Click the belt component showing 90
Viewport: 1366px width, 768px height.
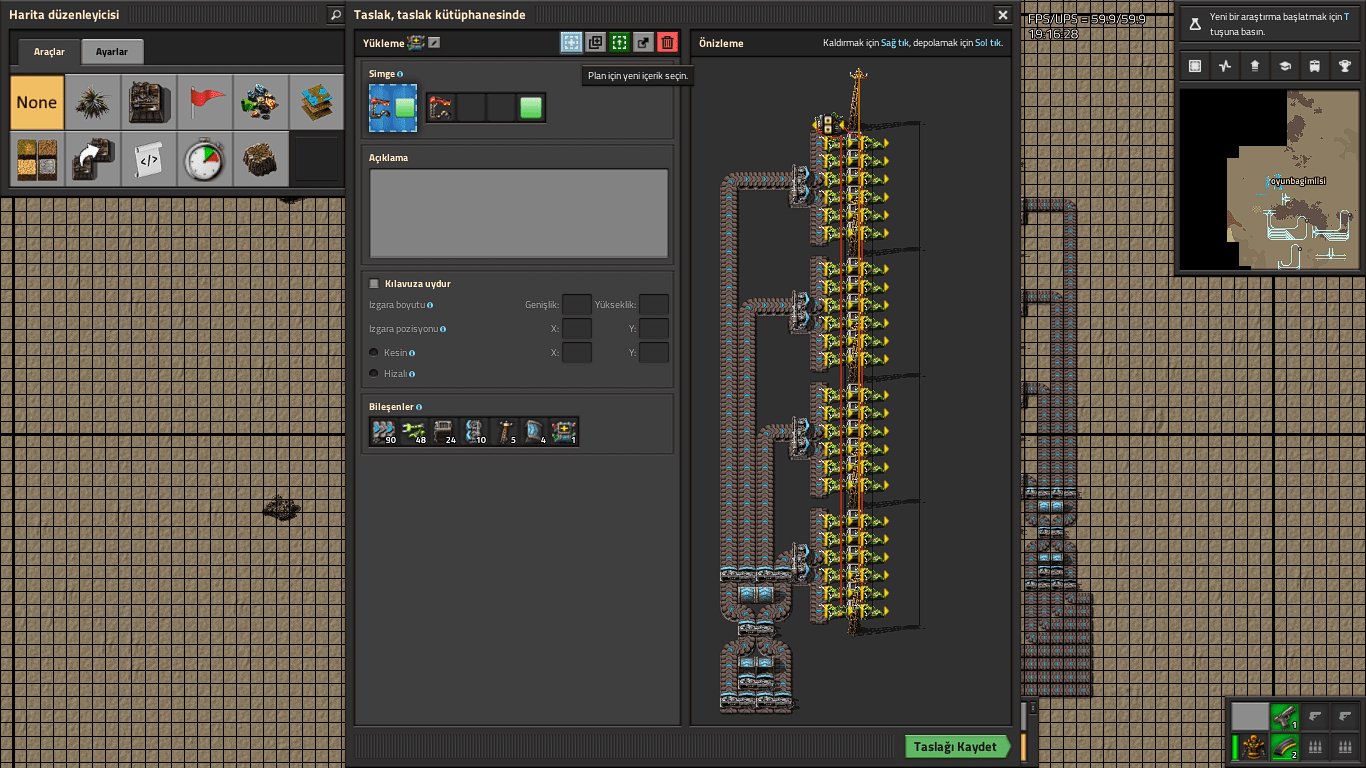384,432
